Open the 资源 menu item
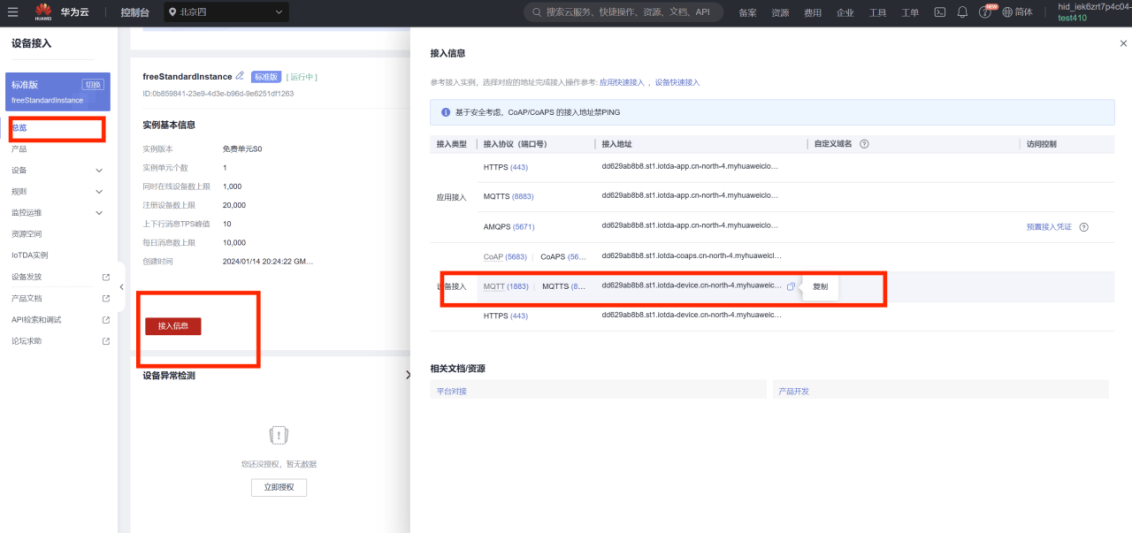The width and height of the screenshot is (1132, 534). [780, 12]
